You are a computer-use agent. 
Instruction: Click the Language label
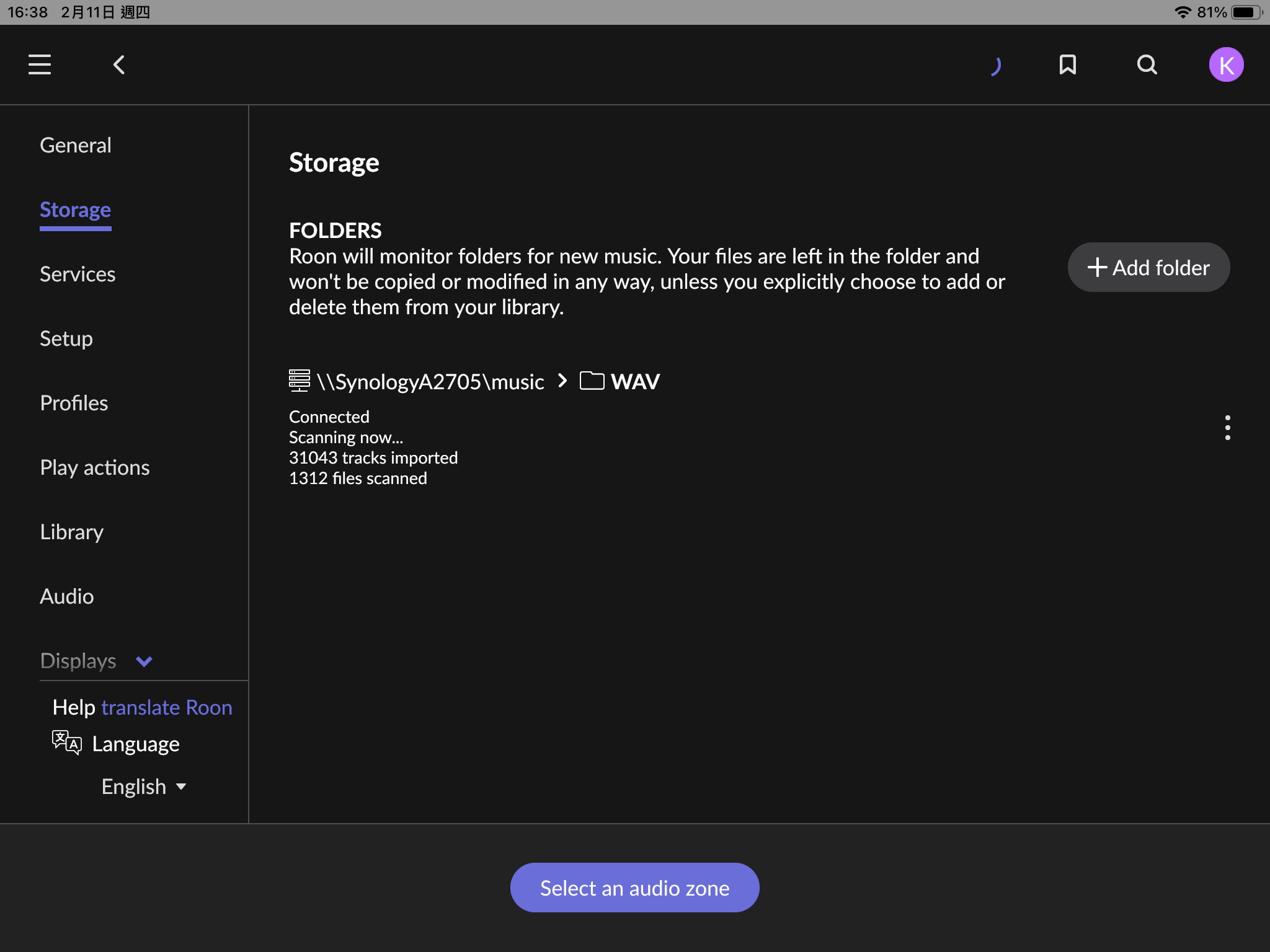pos(136,744)
